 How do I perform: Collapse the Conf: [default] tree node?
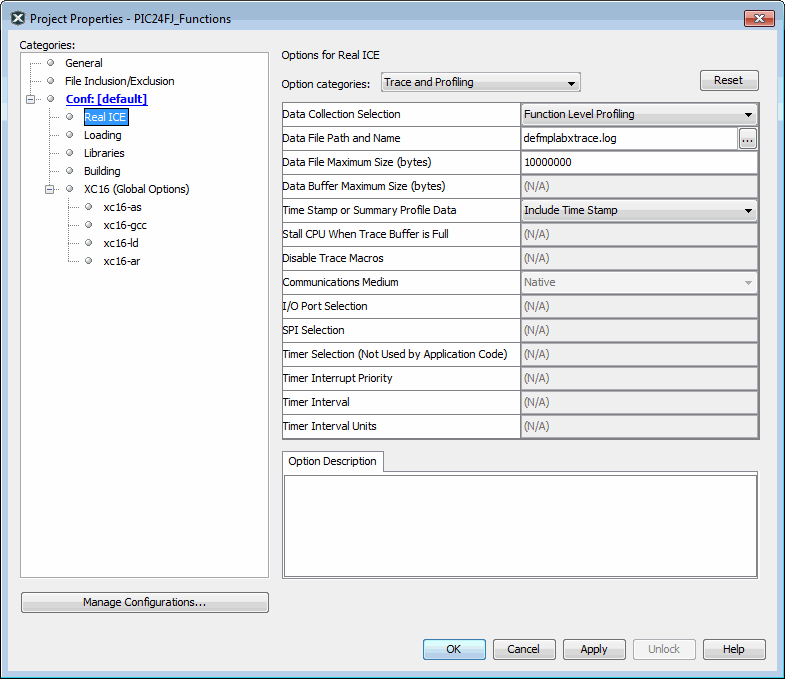(x=31, y=99)
